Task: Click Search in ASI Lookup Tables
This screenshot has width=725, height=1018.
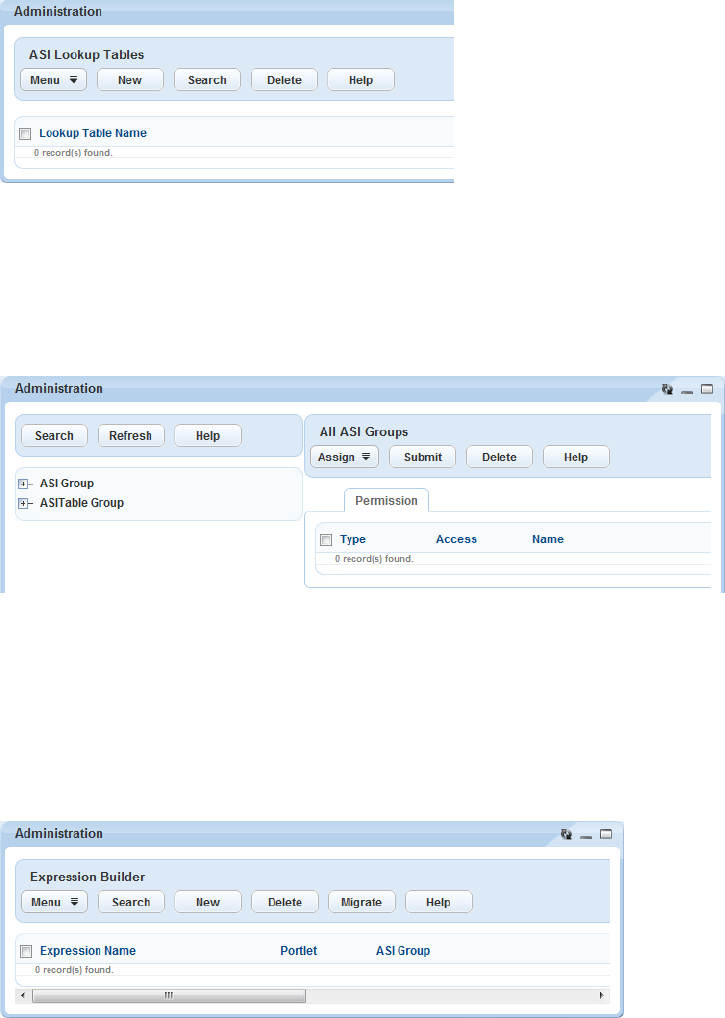Action: (x=207, y=80)
